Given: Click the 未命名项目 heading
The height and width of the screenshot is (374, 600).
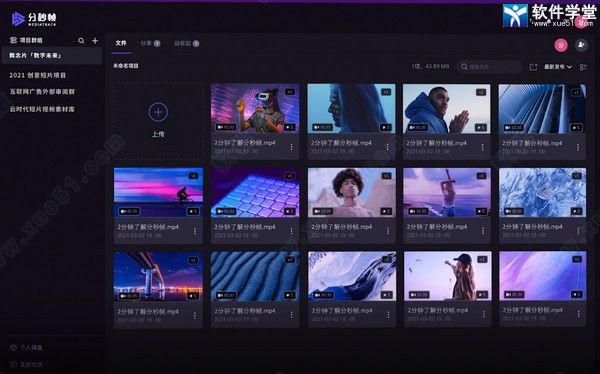Looking at the screenshot, I should click(x=126, y=66).
